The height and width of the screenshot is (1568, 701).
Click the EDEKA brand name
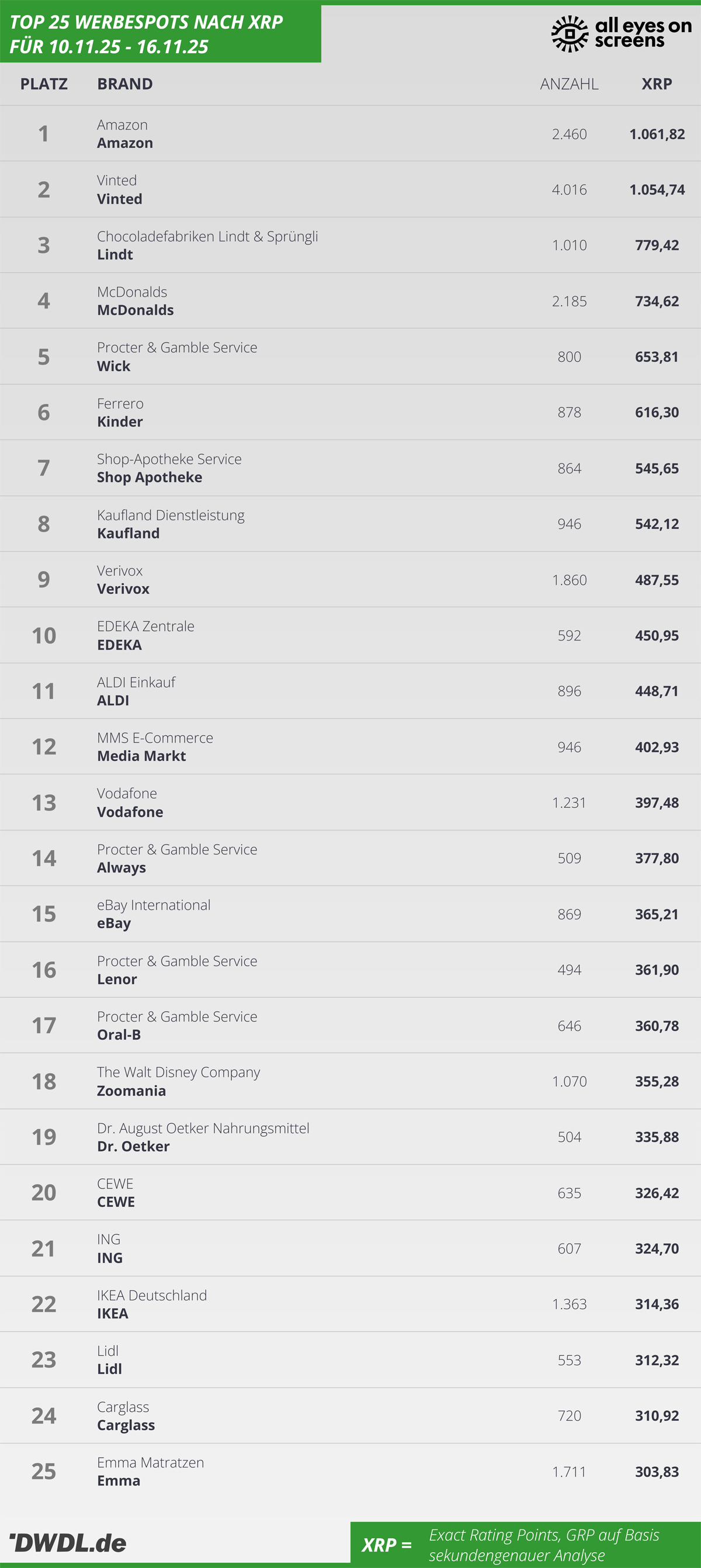tap(119, 645)
